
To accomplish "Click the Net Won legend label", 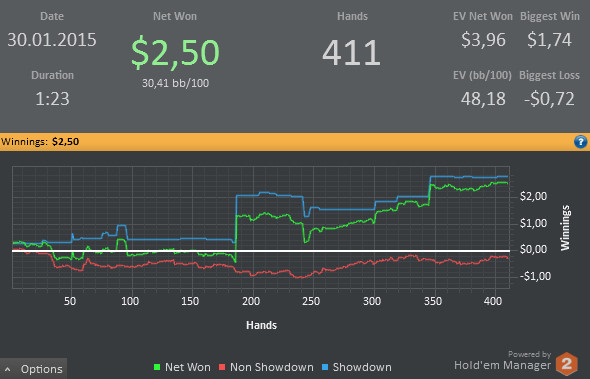I will point(188,367).
